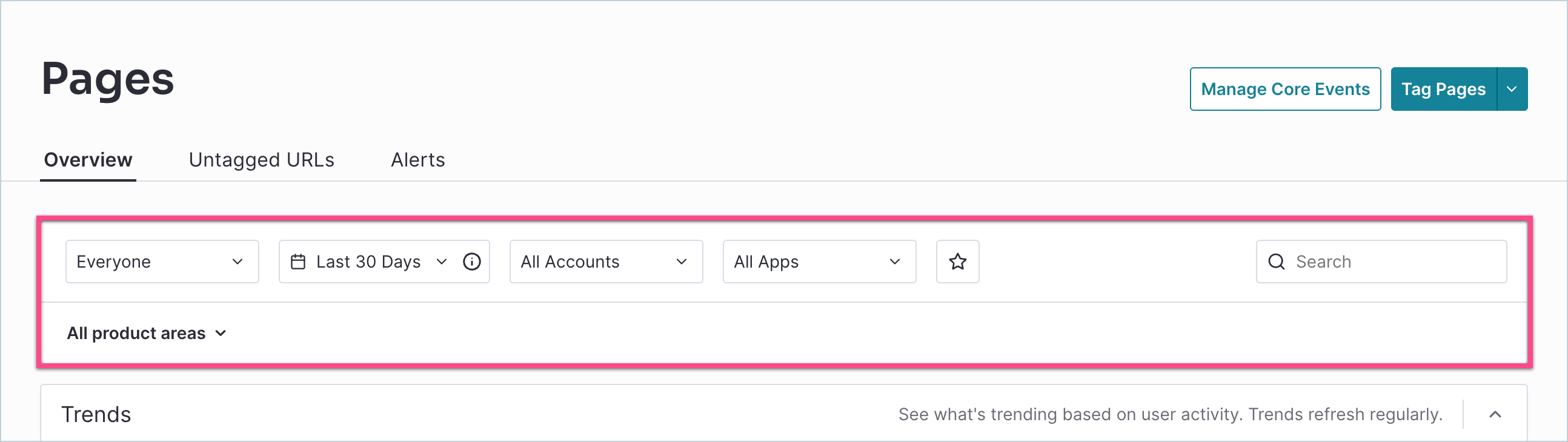The image size is (1568, 442).
Task: Expand the All product areas filter
Action: click(147, 333)
